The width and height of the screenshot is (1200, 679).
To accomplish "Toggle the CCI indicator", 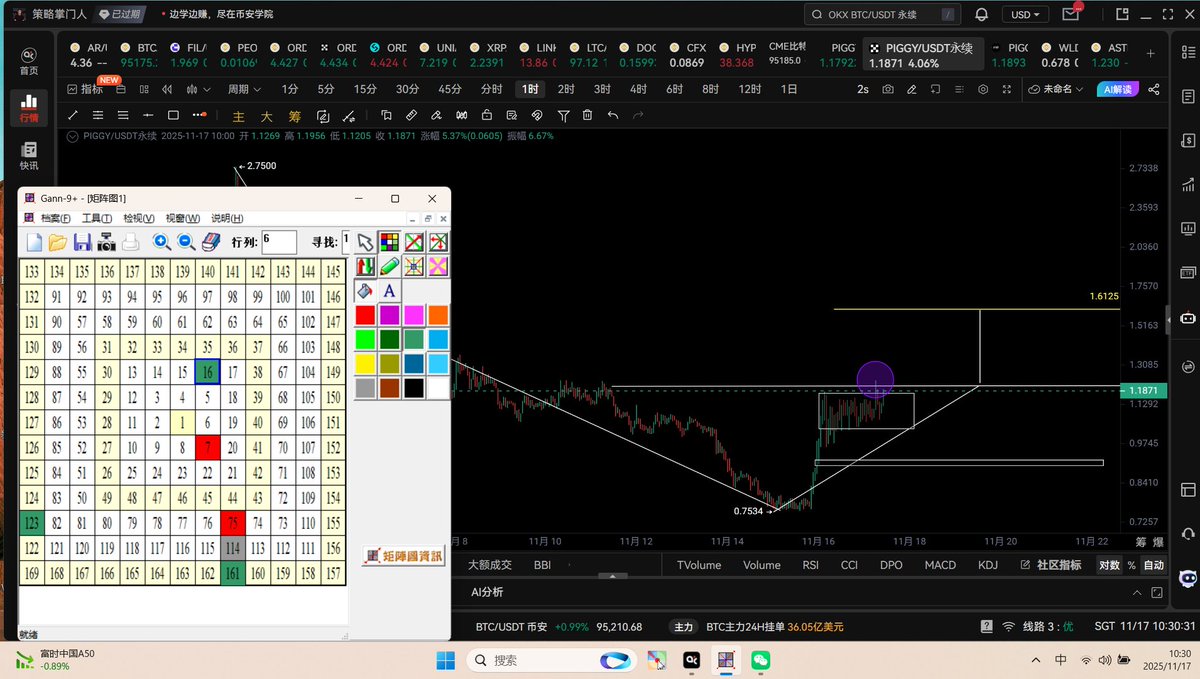I will click(849, 565).
